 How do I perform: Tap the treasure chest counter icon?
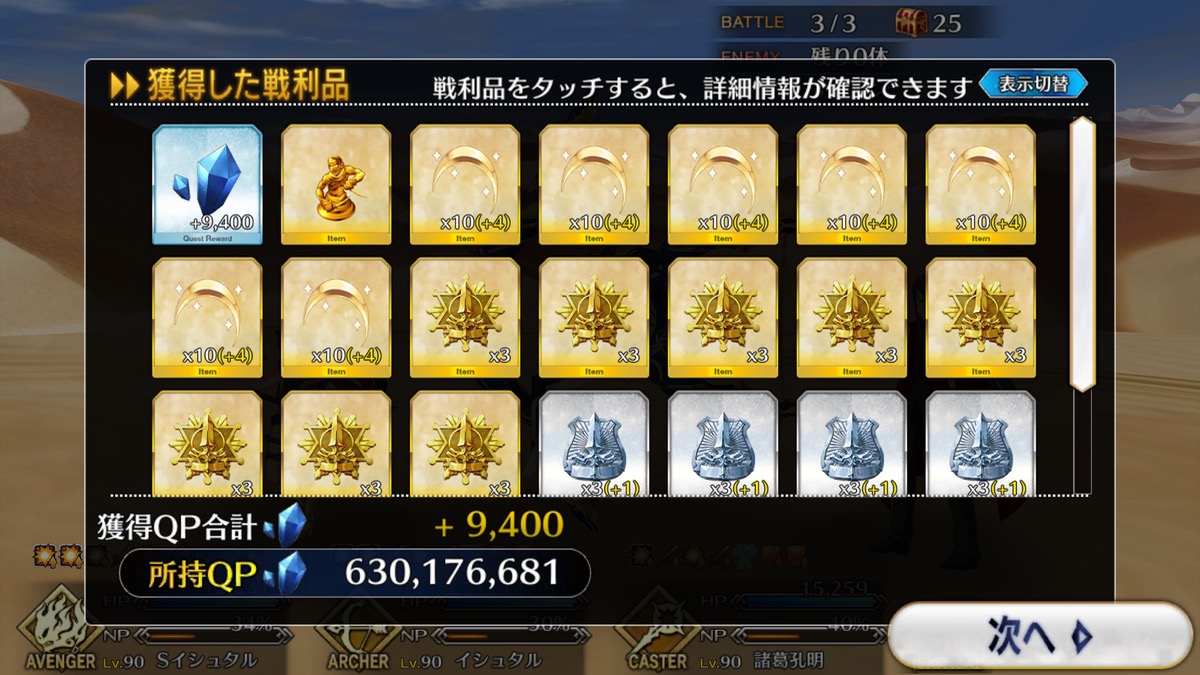(911, 22)
